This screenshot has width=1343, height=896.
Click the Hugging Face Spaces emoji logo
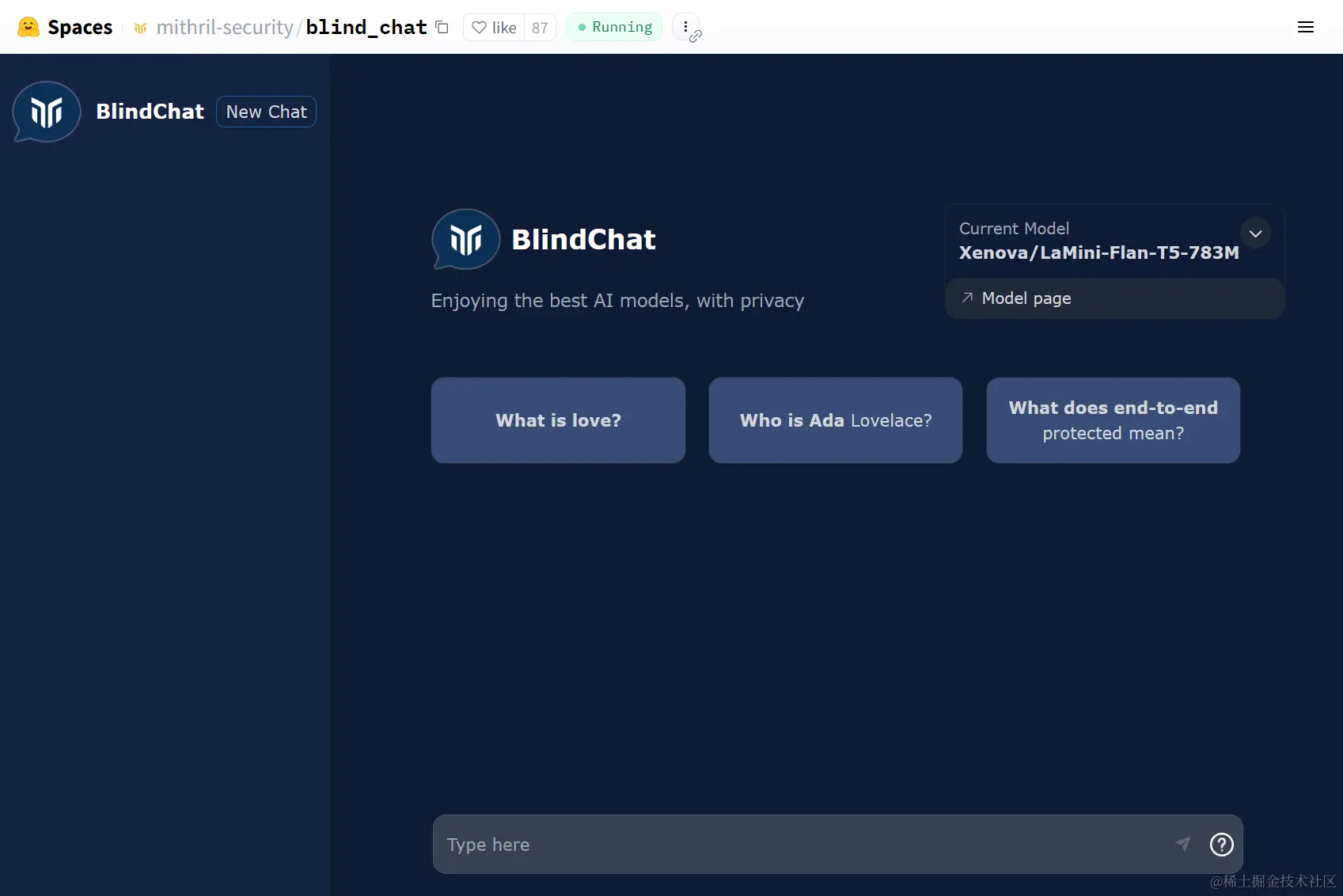(28, 27)
